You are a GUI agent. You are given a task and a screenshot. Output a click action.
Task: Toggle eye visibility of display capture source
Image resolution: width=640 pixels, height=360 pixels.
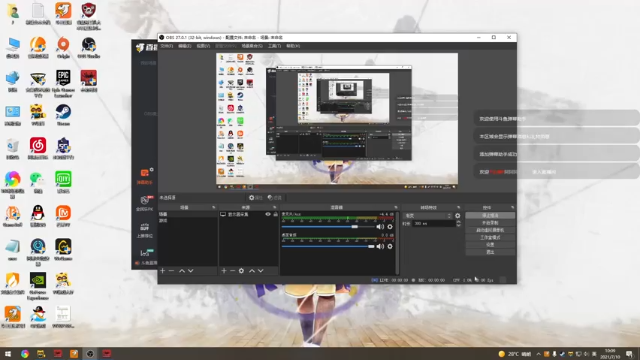[268, 214]
